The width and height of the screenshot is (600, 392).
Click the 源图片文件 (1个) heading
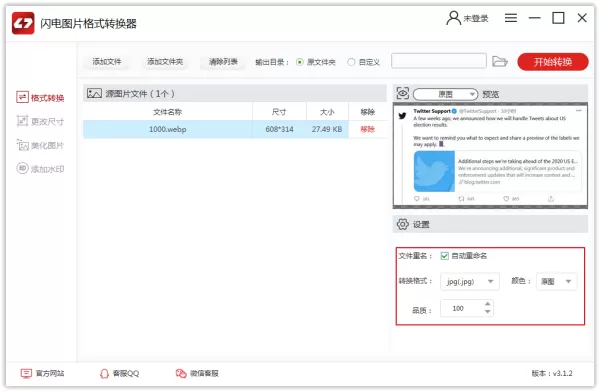pyautogui.click(x=140, y=93)
